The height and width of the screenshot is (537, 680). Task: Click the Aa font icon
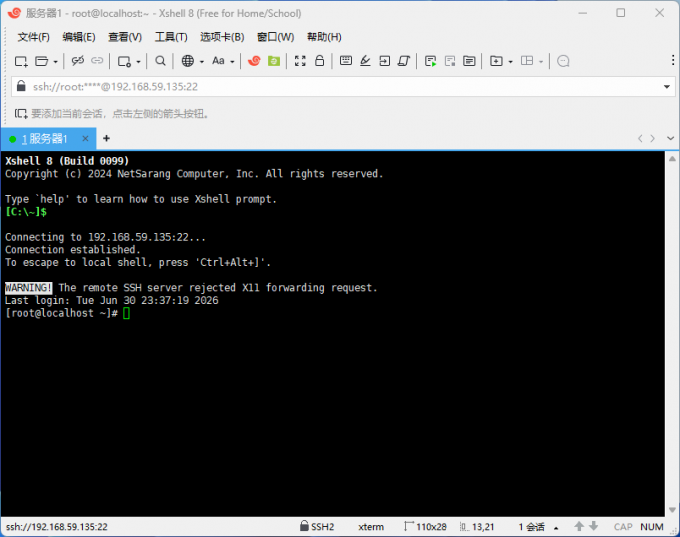pyautogui.click(x=218, y=61)
